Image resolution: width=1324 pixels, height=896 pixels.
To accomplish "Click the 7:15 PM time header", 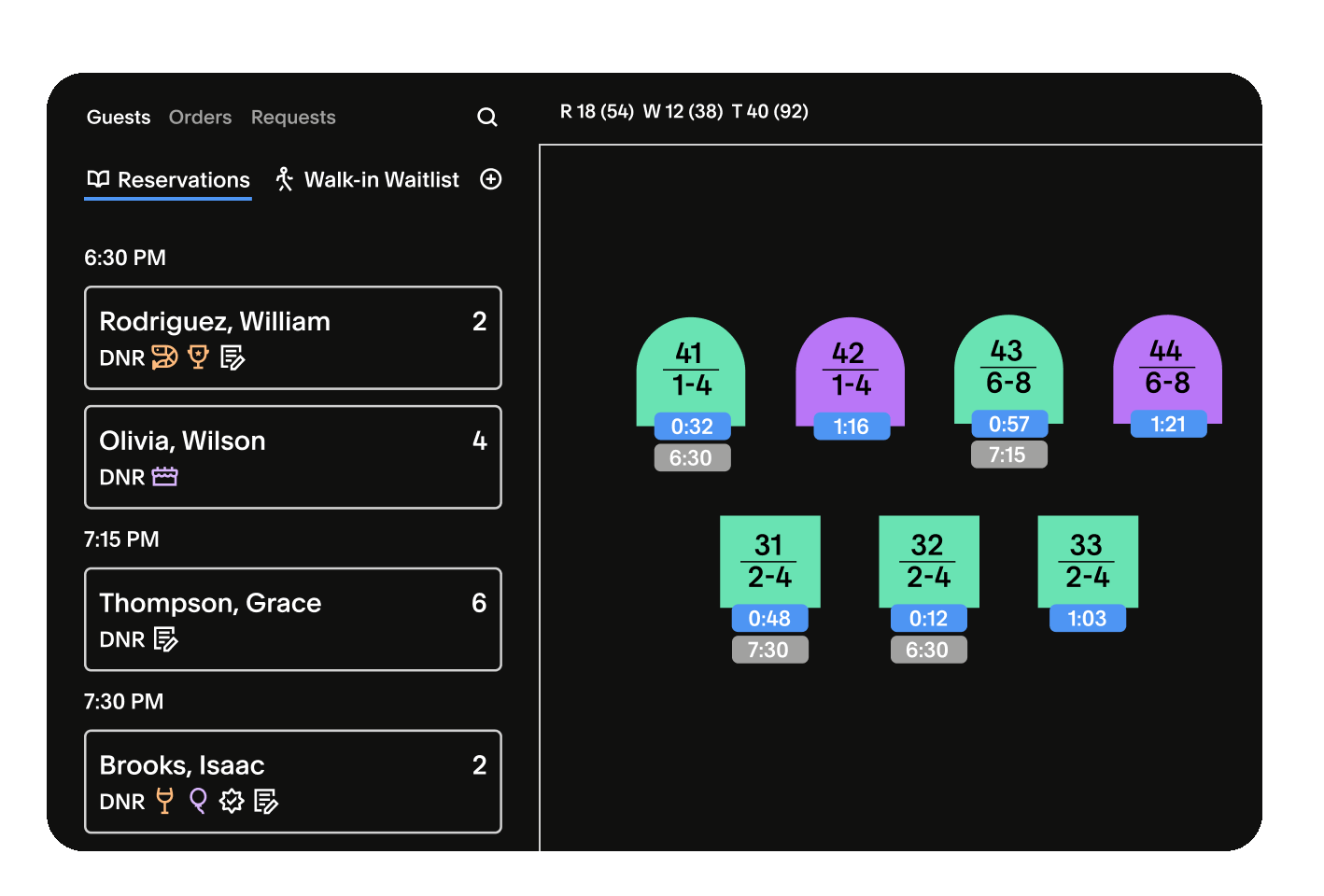I will [121, 539].
